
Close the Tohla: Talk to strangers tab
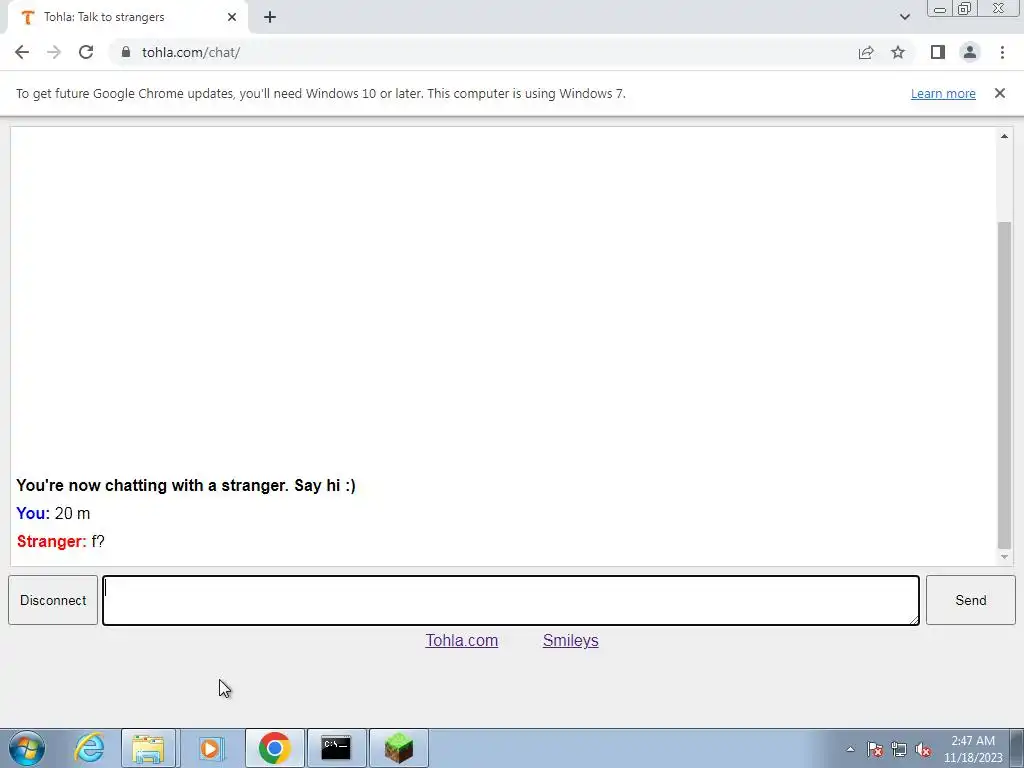click(x=232, y=17)
